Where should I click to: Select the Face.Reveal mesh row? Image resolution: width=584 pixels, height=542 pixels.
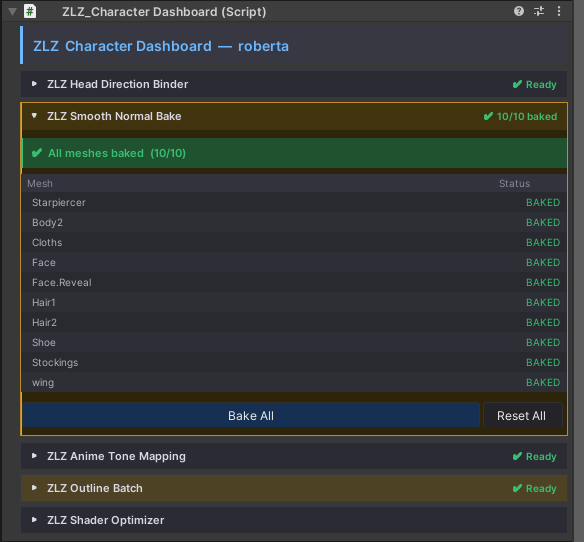294,282
